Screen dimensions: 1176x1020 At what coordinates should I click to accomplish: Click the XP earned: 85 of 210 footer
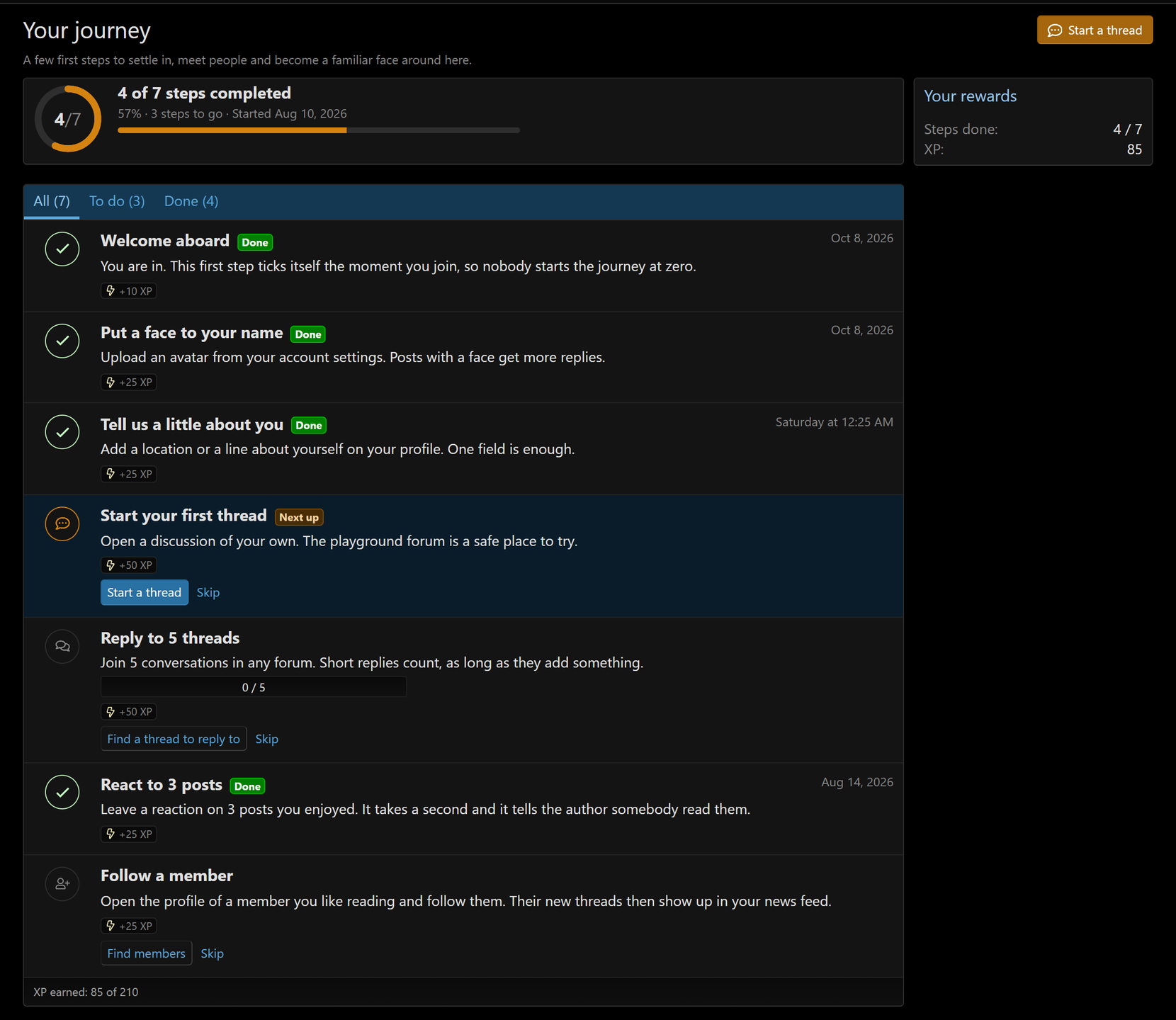click(x=86, y=992)
